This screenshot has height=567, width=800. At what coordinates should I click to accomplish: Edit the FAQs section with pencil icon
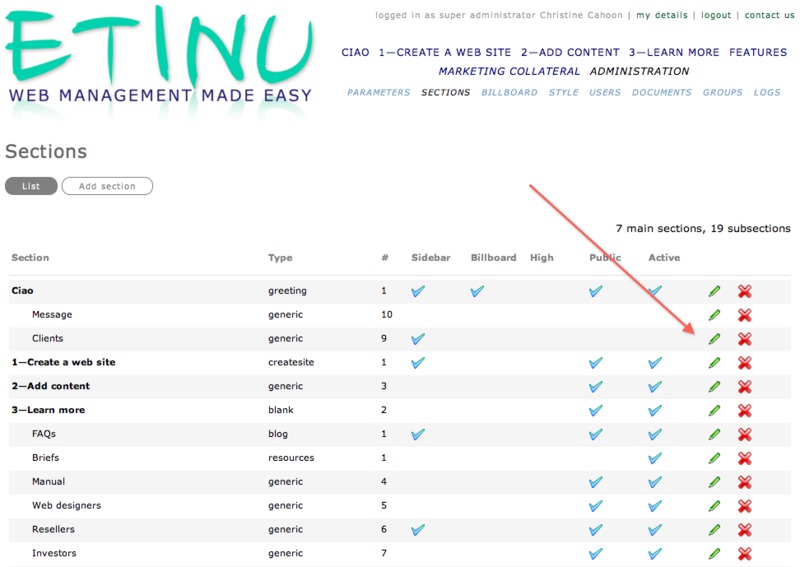(714, 435)
